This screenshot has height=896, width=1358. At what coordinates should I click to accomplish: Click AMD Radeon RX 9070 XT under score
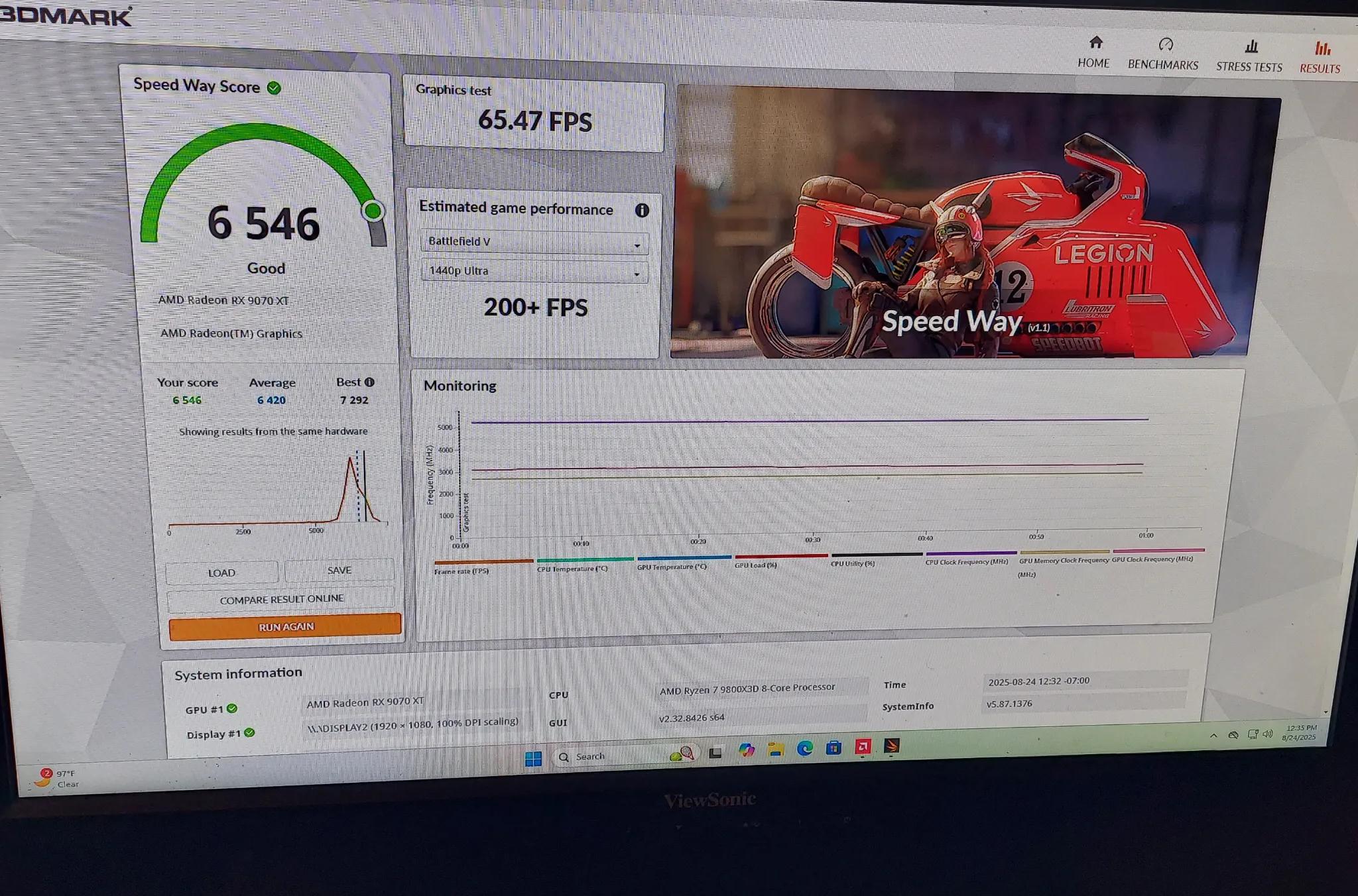pyautogui.click(x=223, y=300)
